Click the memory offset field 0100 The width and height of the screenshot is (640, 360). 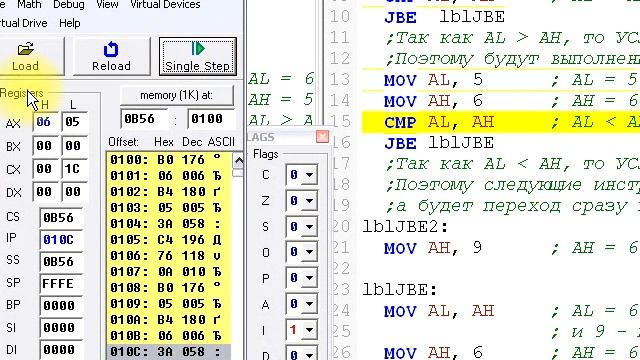(211, 119)
